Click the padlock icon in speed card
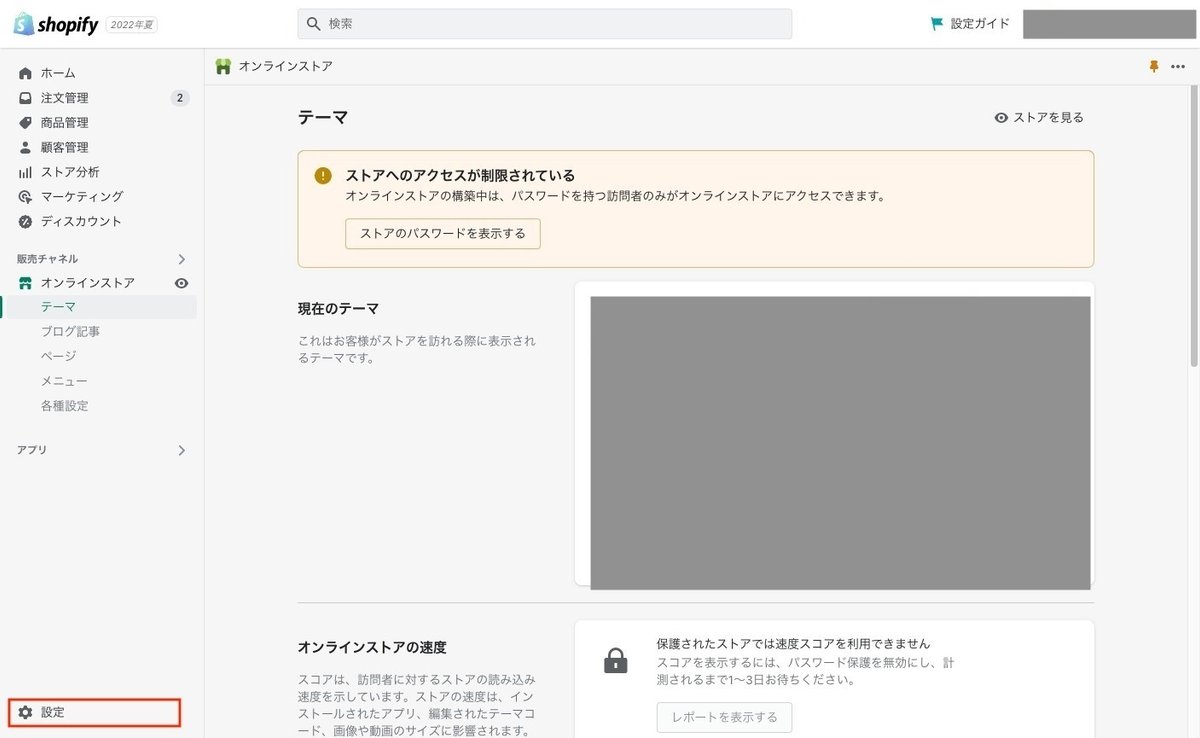This screenshot has width=1200, height=738. tap(616, 661)
